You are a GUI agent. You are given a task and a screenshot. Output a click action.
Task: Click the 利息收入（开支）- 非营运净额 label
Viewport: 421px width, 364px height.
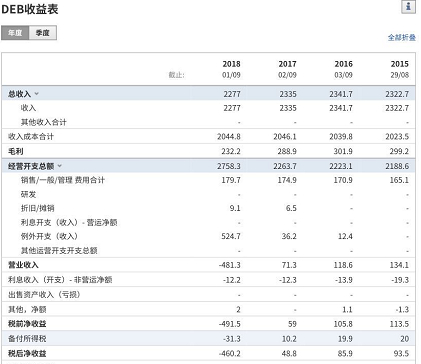tap(60, 280)
